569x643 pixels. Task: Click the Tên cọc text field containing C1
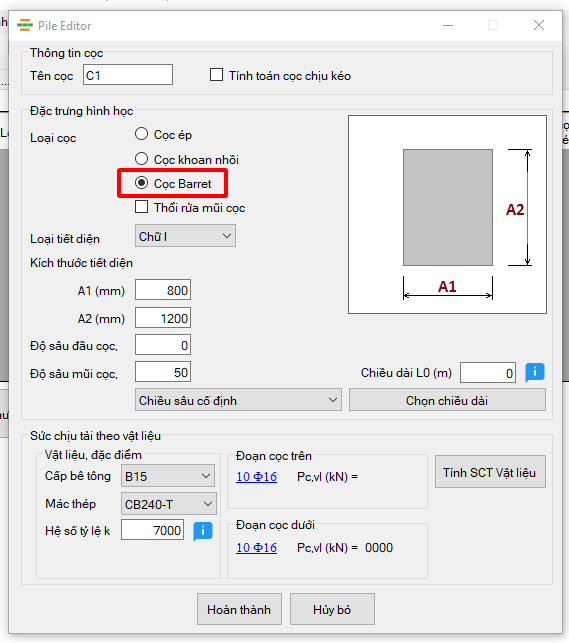tap(128, 75)
